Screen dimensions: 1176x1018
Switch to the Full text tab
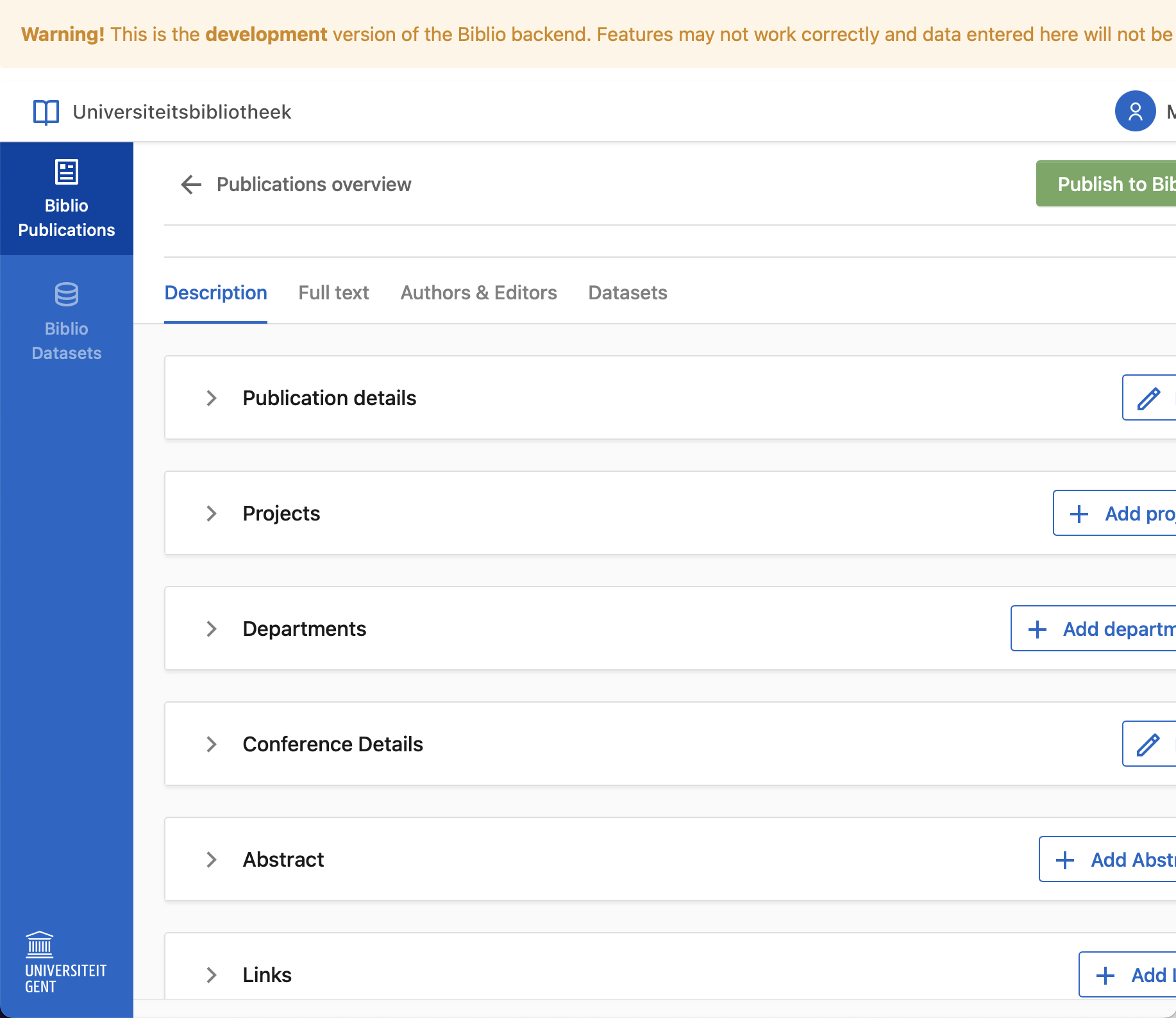point(333,292)
